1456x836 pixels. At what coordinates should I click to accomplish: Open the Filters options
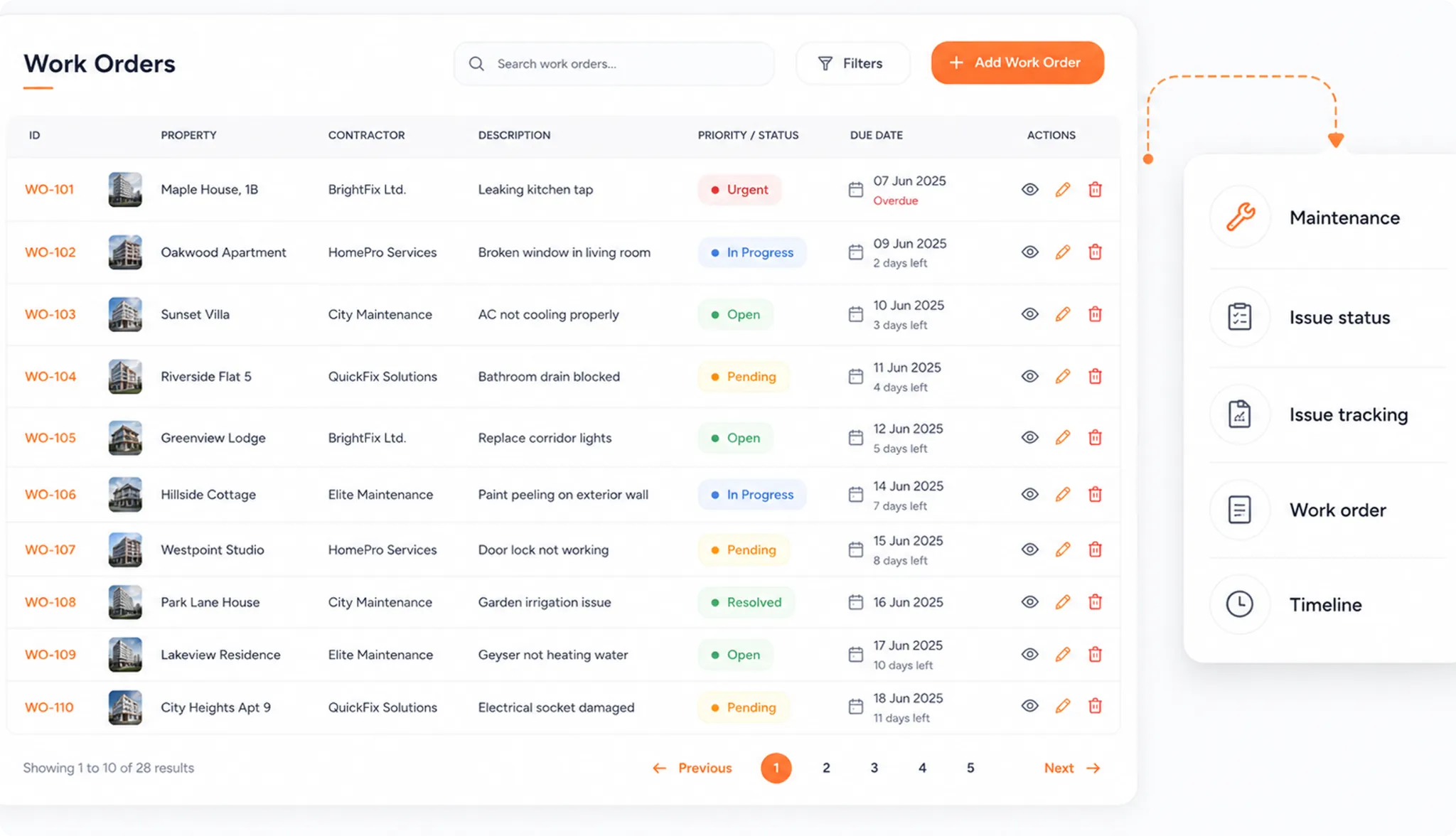click(x=852, y=63)
